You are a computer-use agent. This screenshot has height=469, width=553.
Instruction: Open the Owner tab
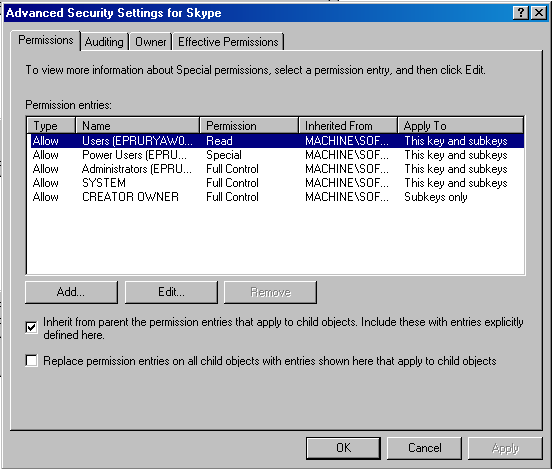coord(151,42)
